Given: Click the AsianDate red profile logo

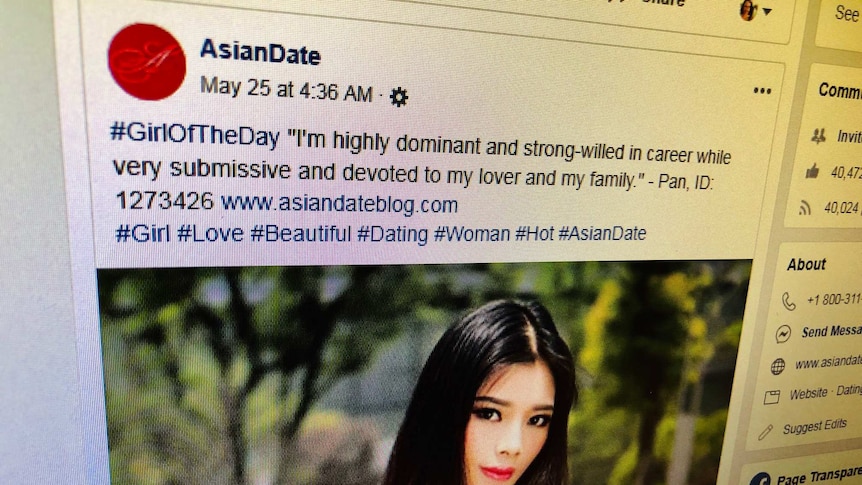Looking at the screenshot, I should click(147, 62).
